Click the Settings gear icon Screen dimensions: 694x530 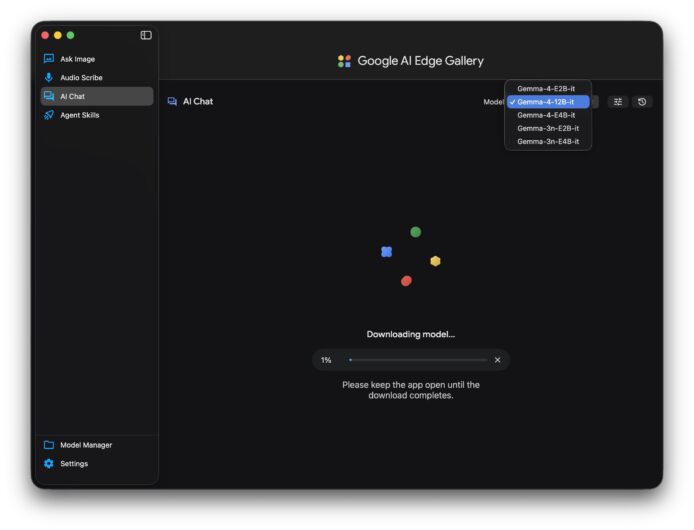click(x=49, y=464)
